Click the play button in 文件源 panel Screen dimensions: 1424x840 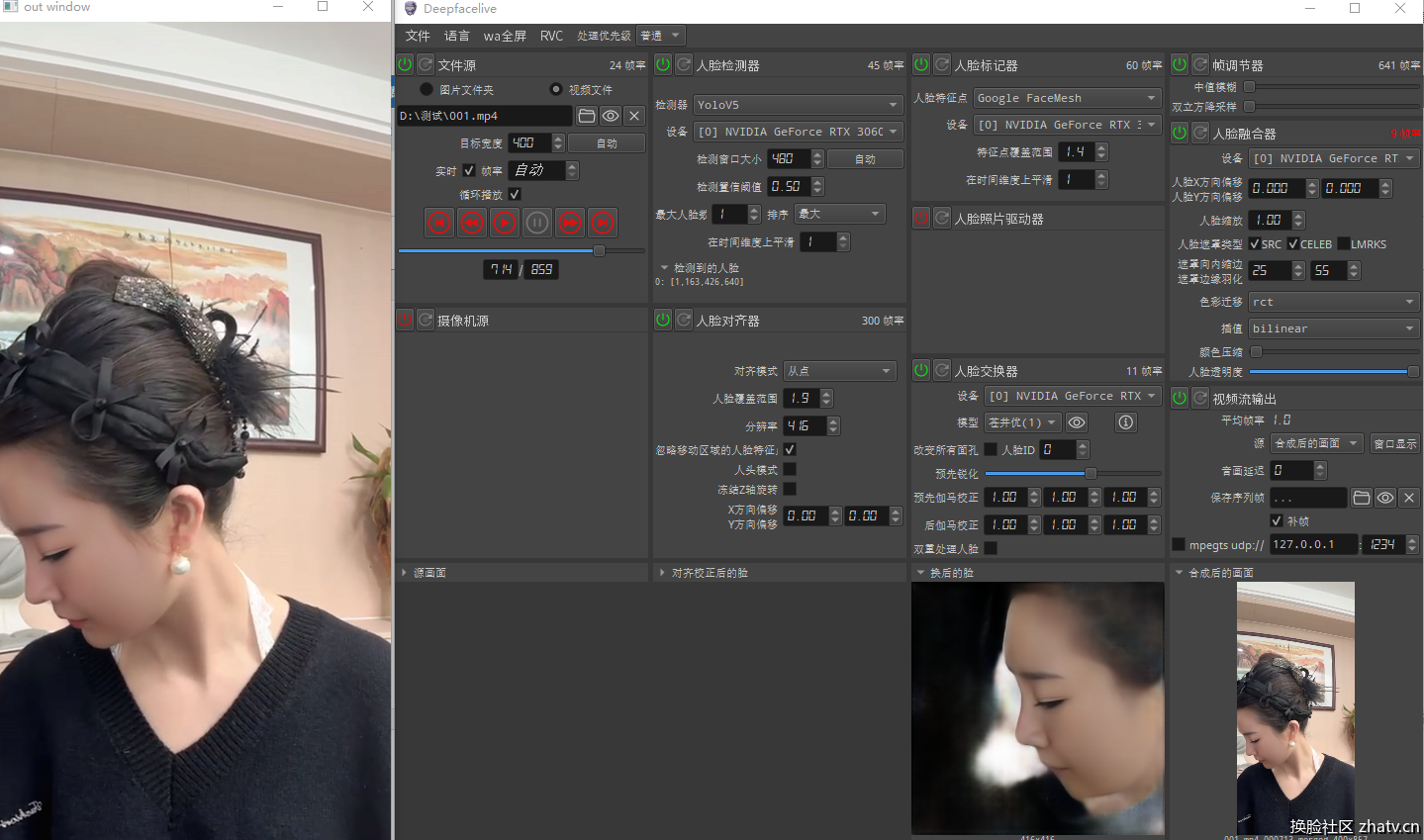(x=505, y=223)
